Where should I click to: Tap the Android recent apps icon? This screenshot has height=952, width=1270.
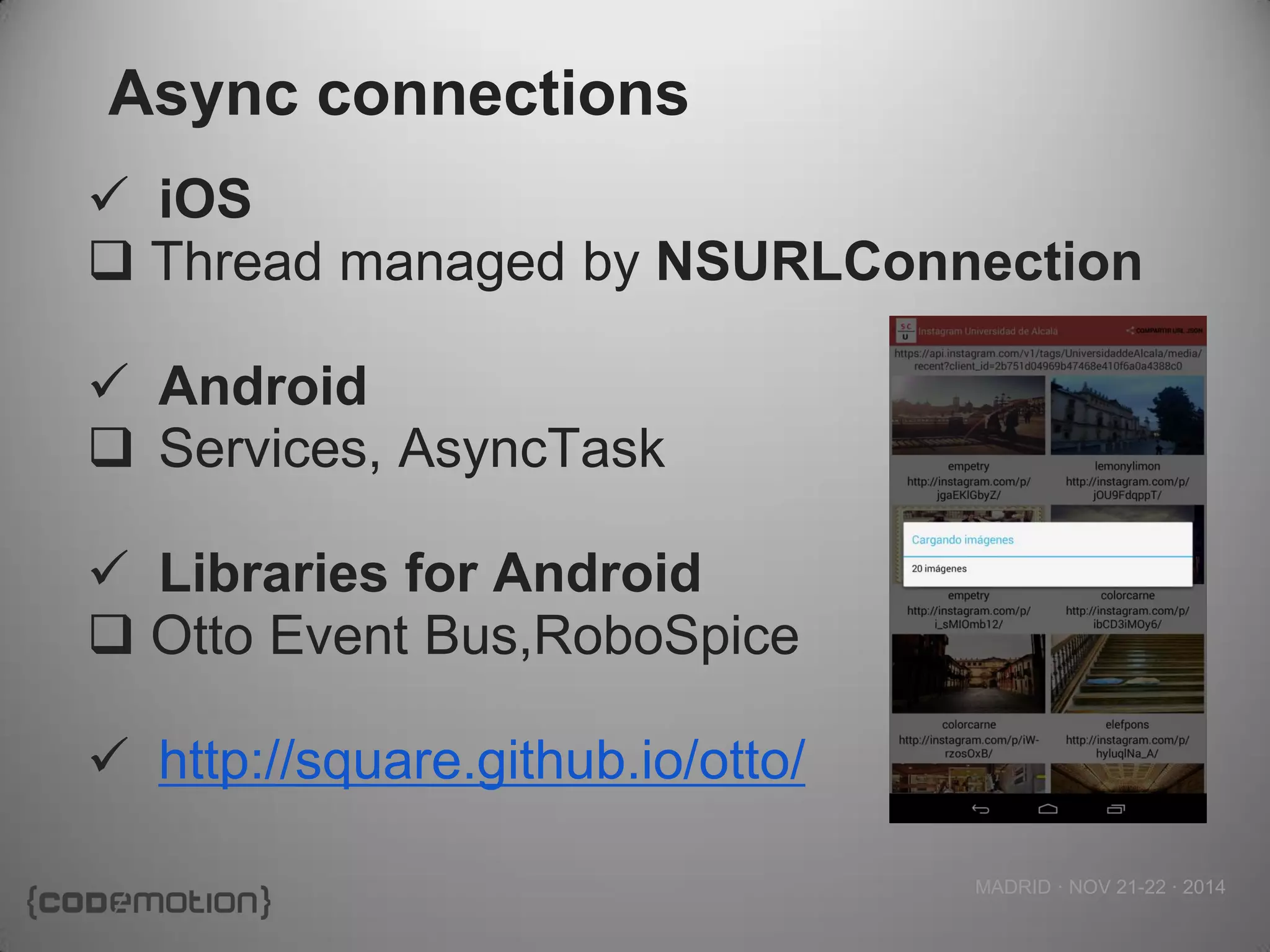(1116, 809)
